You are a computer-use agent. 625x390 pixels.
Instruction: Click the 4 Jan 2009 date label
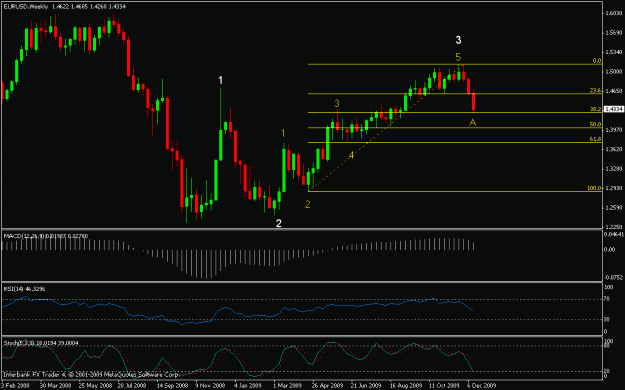(x=248, y=386)
